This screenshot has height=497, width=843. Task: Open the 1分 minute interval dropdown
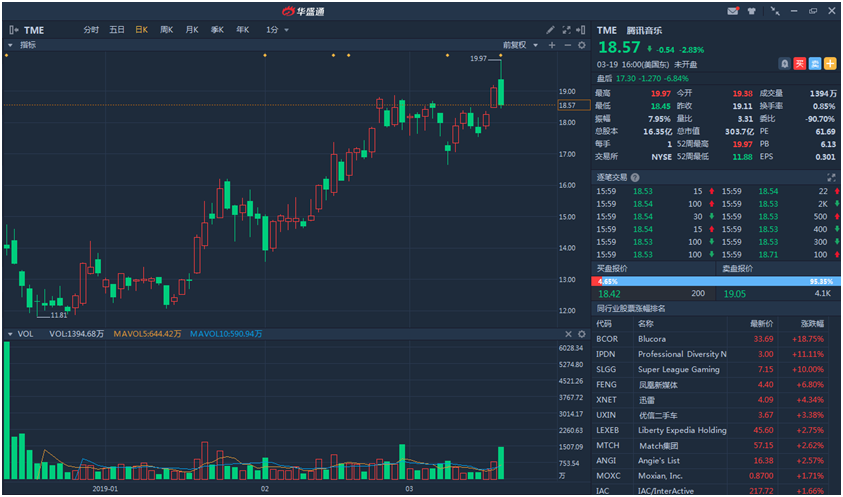[277, 30]
